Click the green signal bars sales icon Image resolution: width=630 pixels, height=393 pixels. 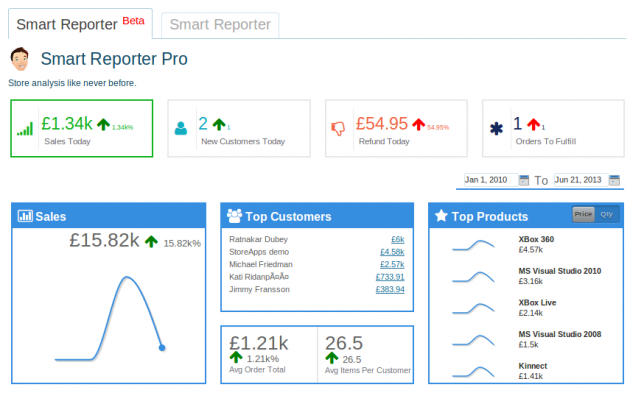point(25,129)
